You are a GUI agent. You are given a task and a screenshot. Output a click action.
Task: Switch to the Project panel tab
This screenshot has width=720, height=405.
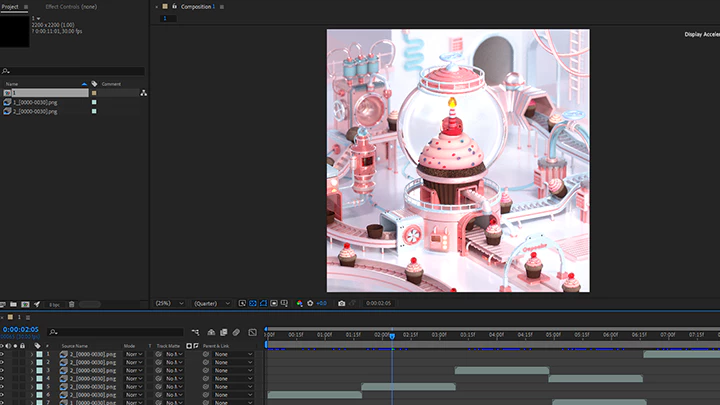pos(10,6)
